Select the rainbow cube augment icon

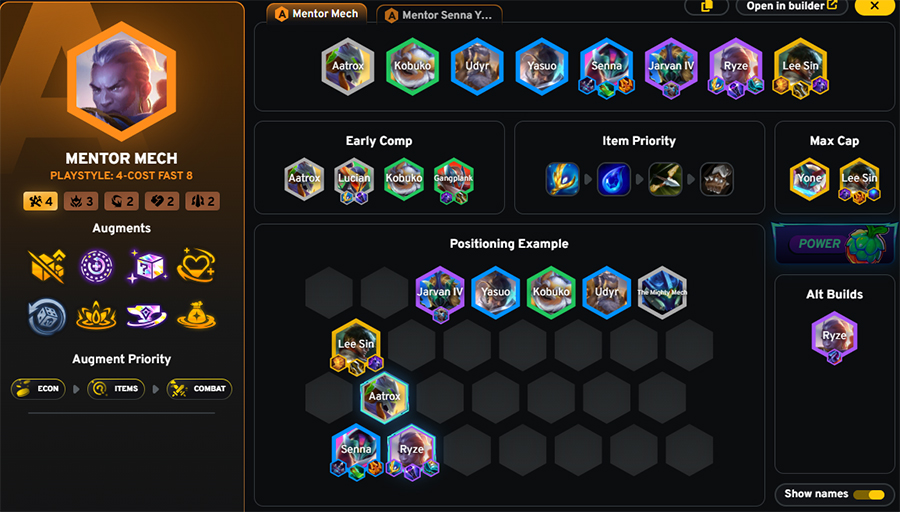(147, 266)
